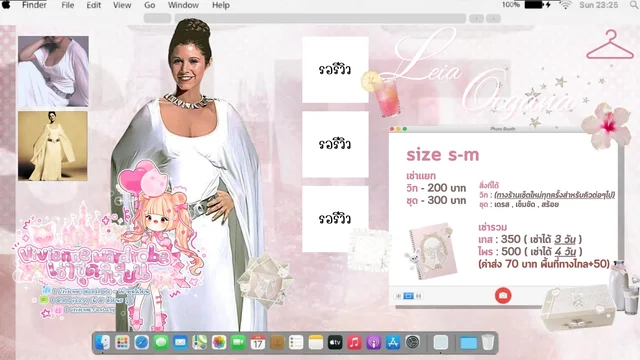Launch Safari from the dock

pos(142,342)
